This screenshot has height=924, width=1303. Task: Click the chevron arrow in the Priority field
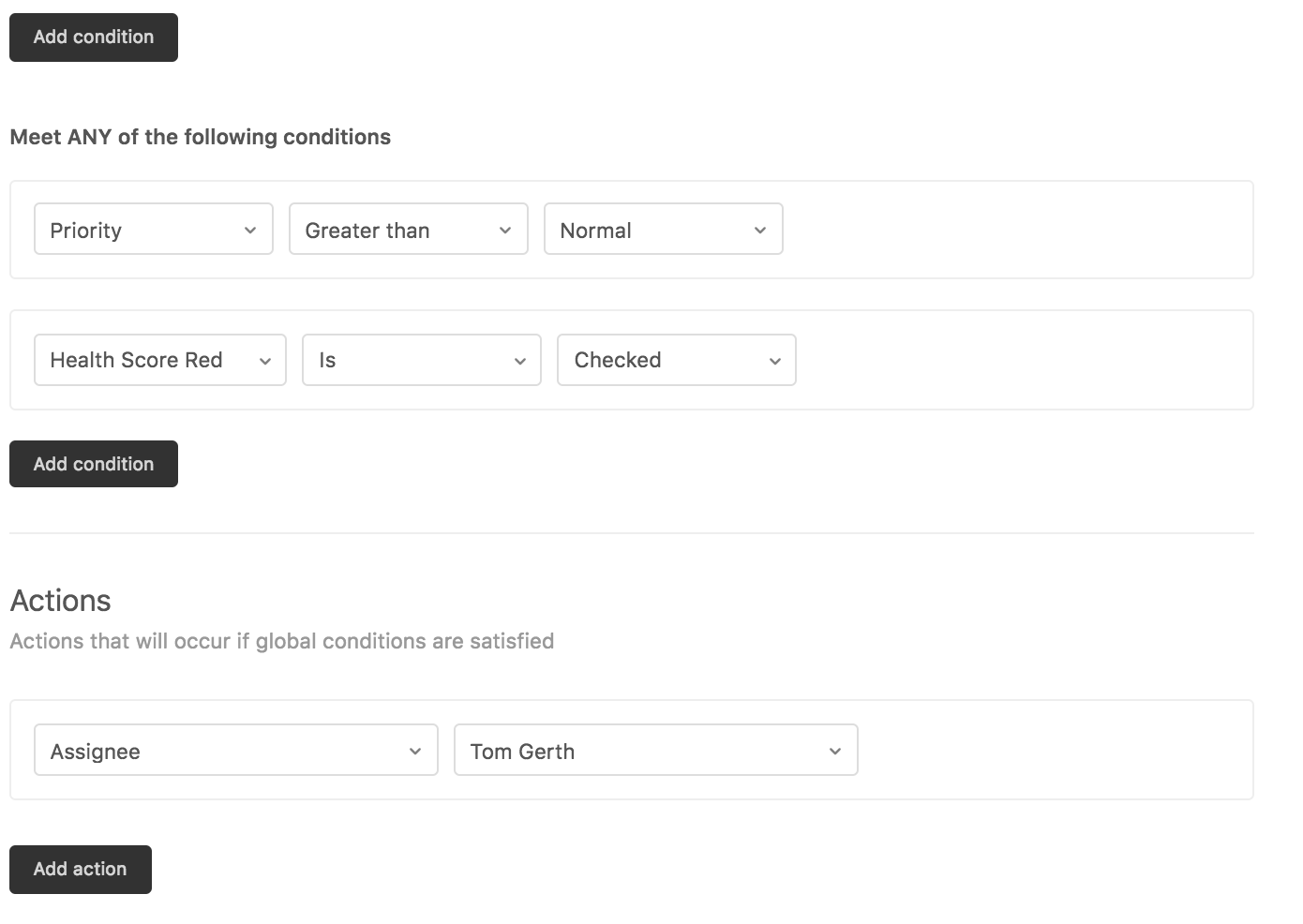(x=250, y=231)
